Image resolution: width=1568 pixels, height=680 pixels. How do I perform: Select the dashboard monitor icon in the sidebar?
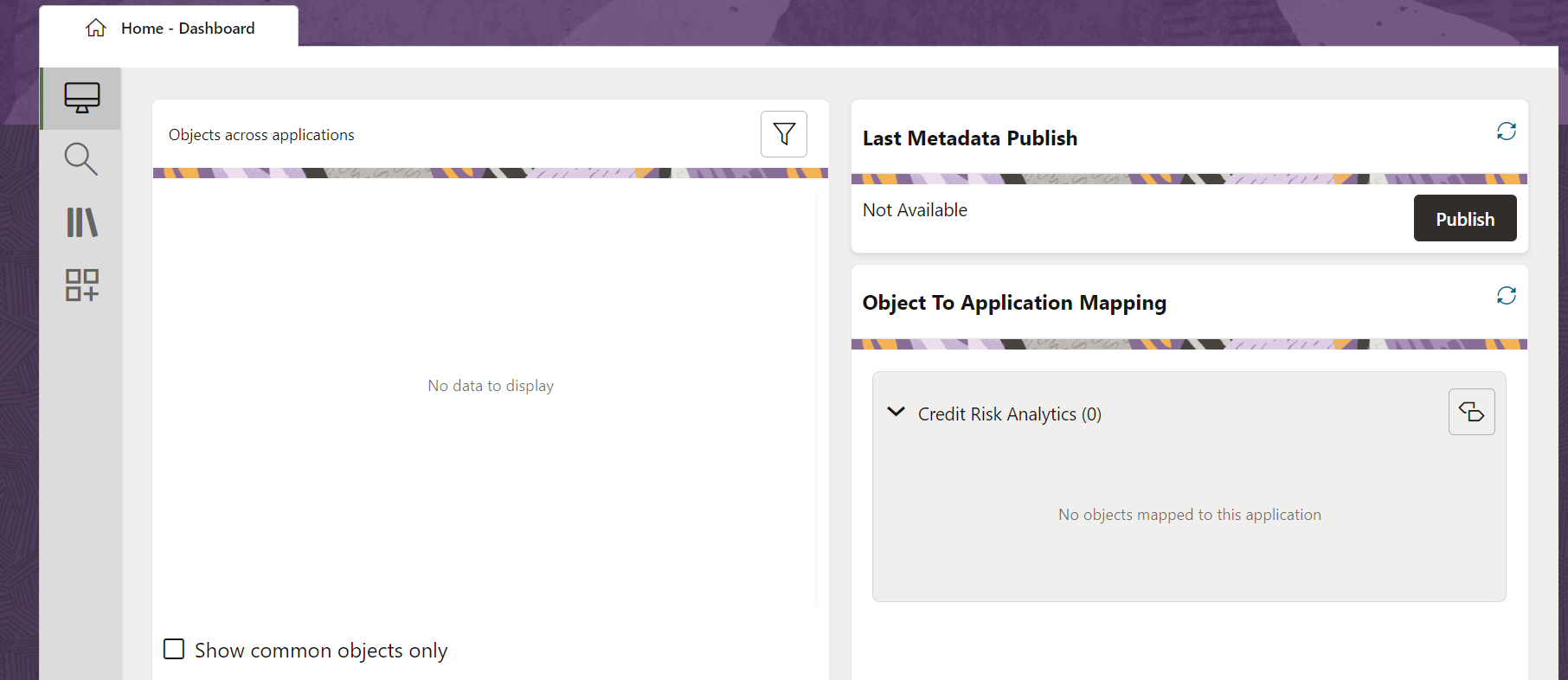(x=81, y=98)
